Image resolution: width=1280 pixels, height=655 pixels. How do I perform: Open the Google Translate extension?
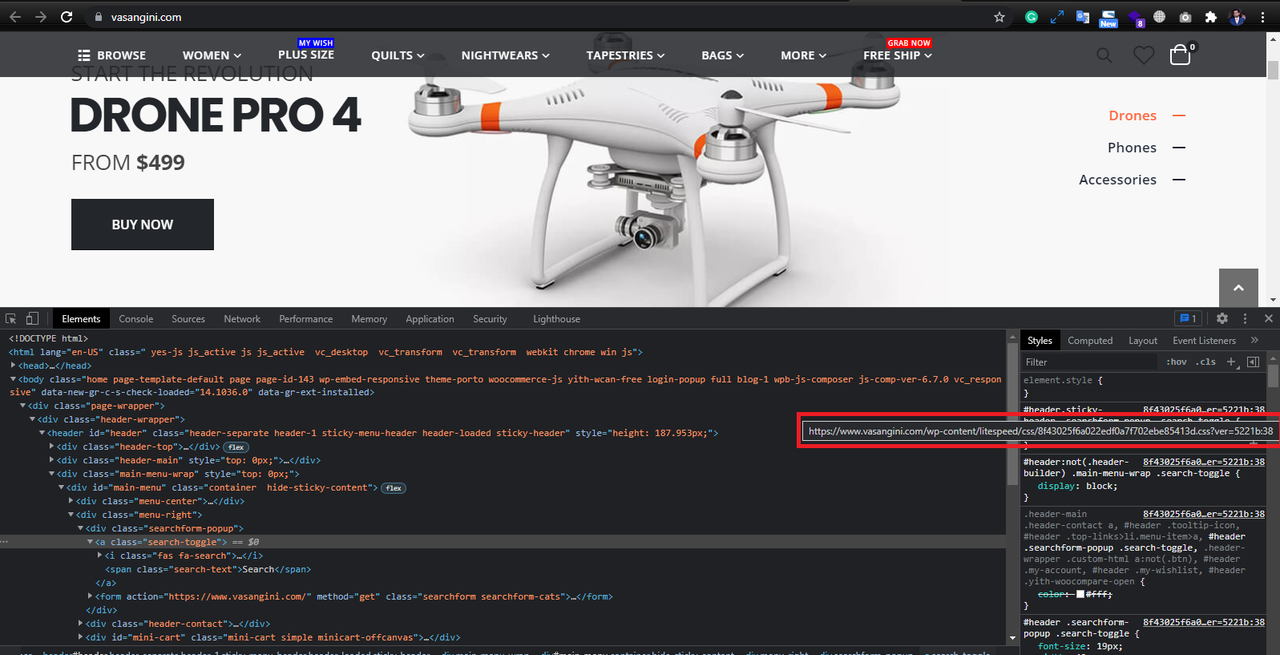[1083, 17]
